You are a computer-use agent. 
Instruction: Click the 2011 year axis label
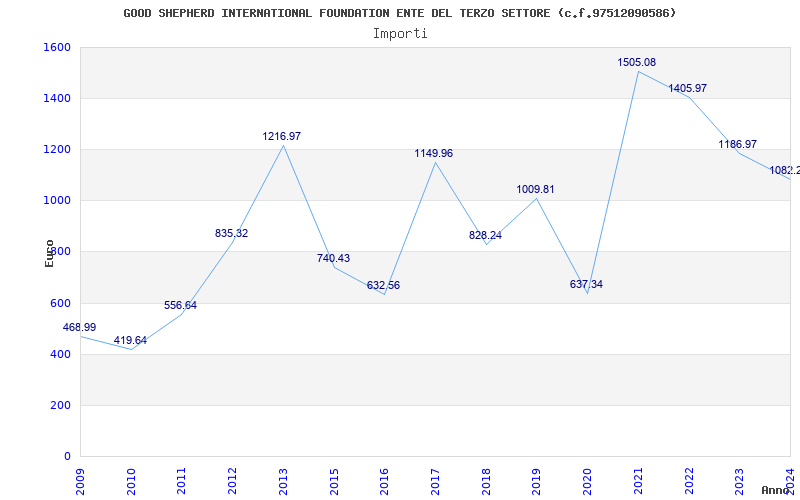pyautogui.click(x=181, y=482)
